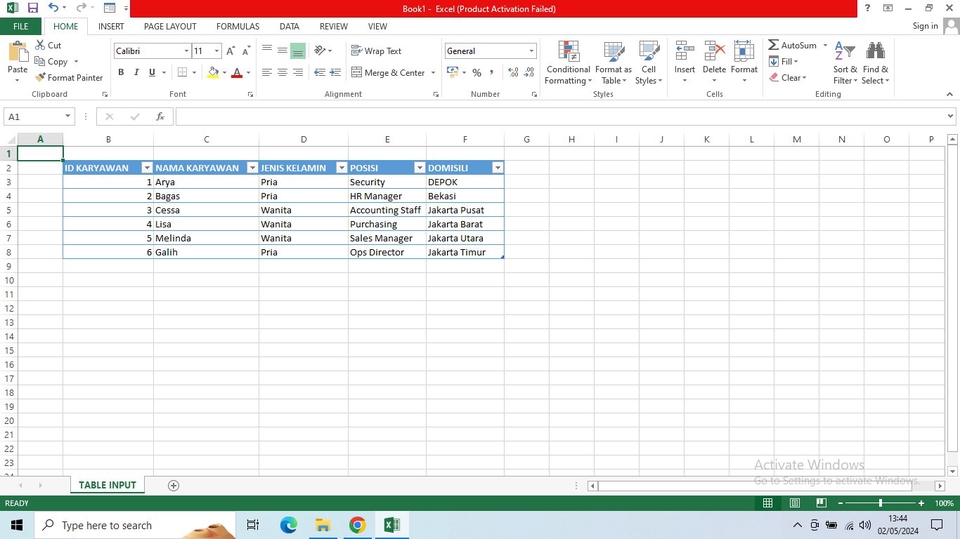Click the Save icon in quick access toolbar
Image resolution: width=960 pixels, height=539 pixels.
click(32, 8)
